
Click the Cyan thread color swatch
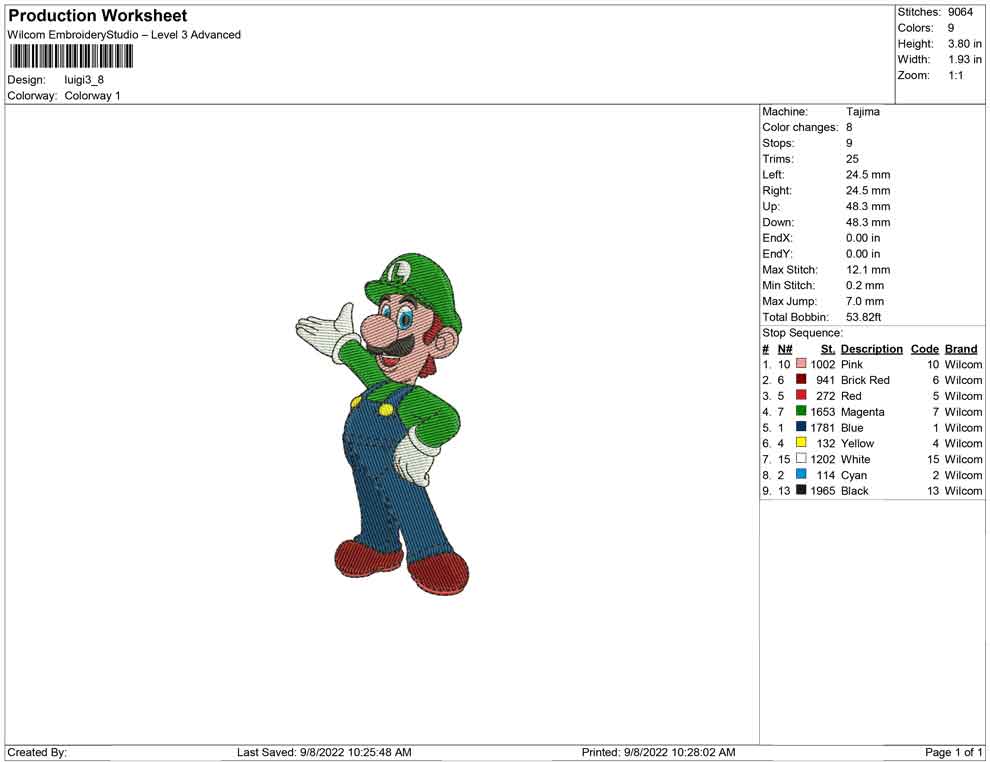pyautogui.click(x=801, y=474)
